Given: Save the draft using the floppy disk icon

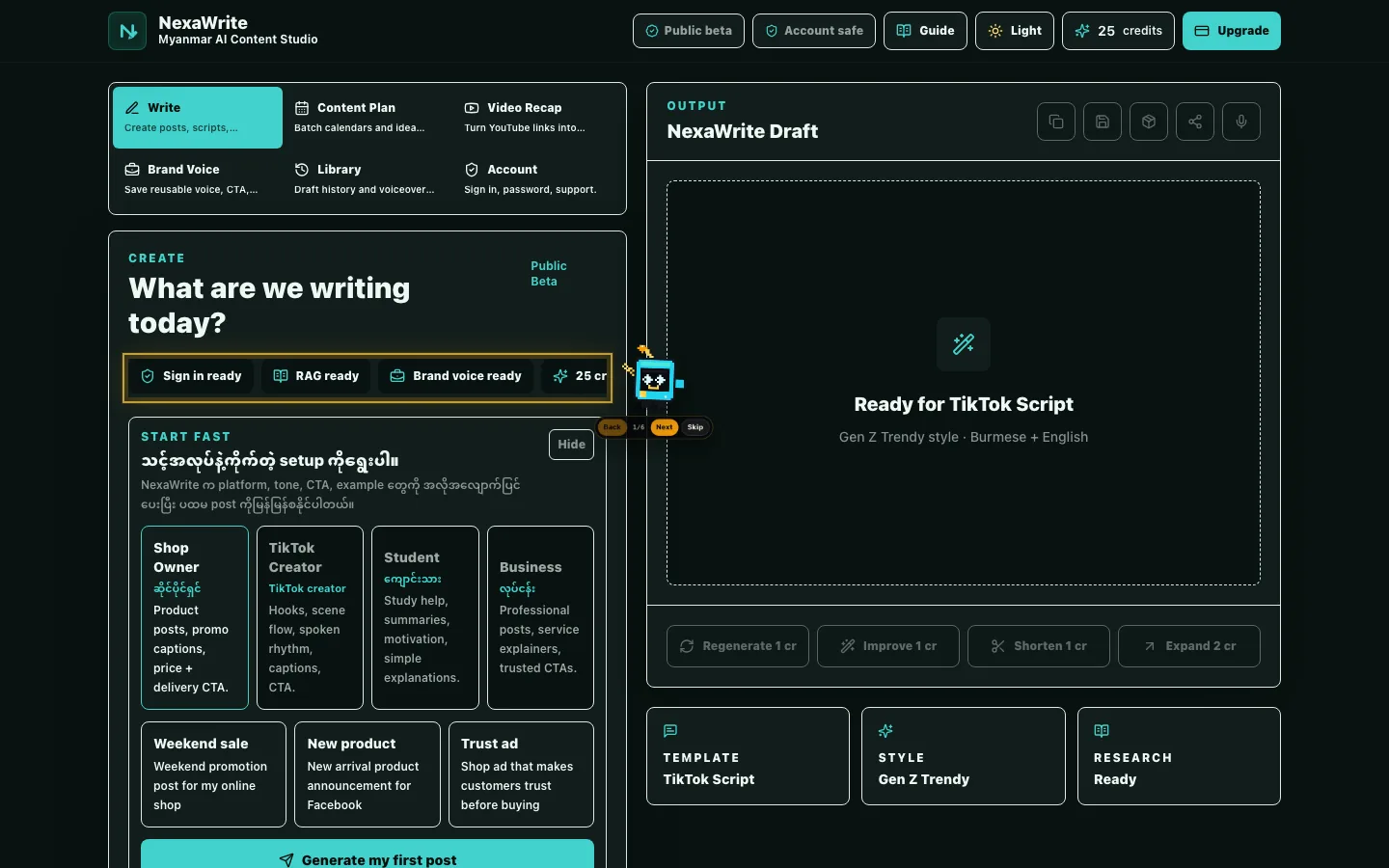Looking at the screenshot, I should tap(1103, 122).
